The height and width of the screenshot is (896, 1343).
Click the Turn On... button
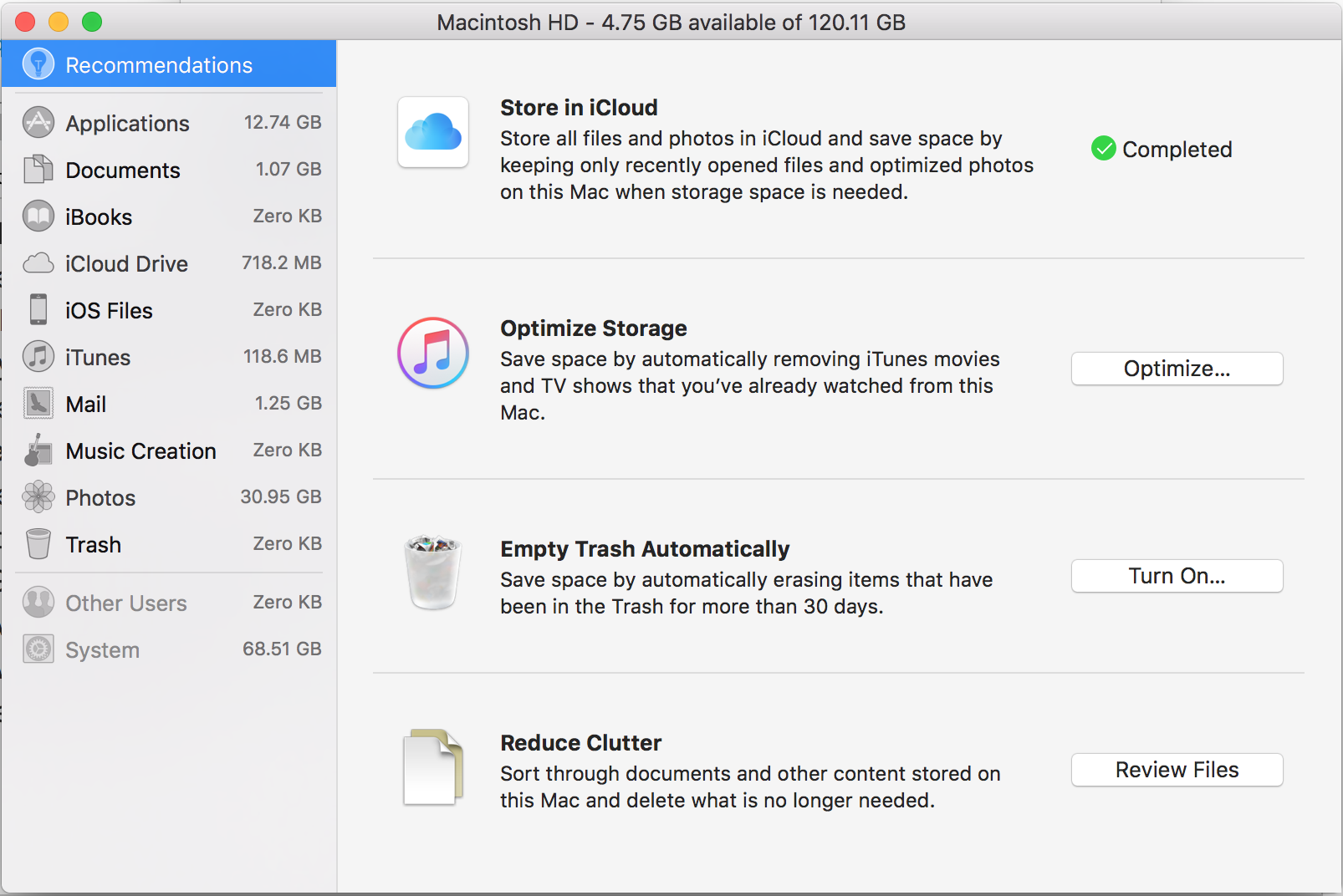(x=1177, y=576)
